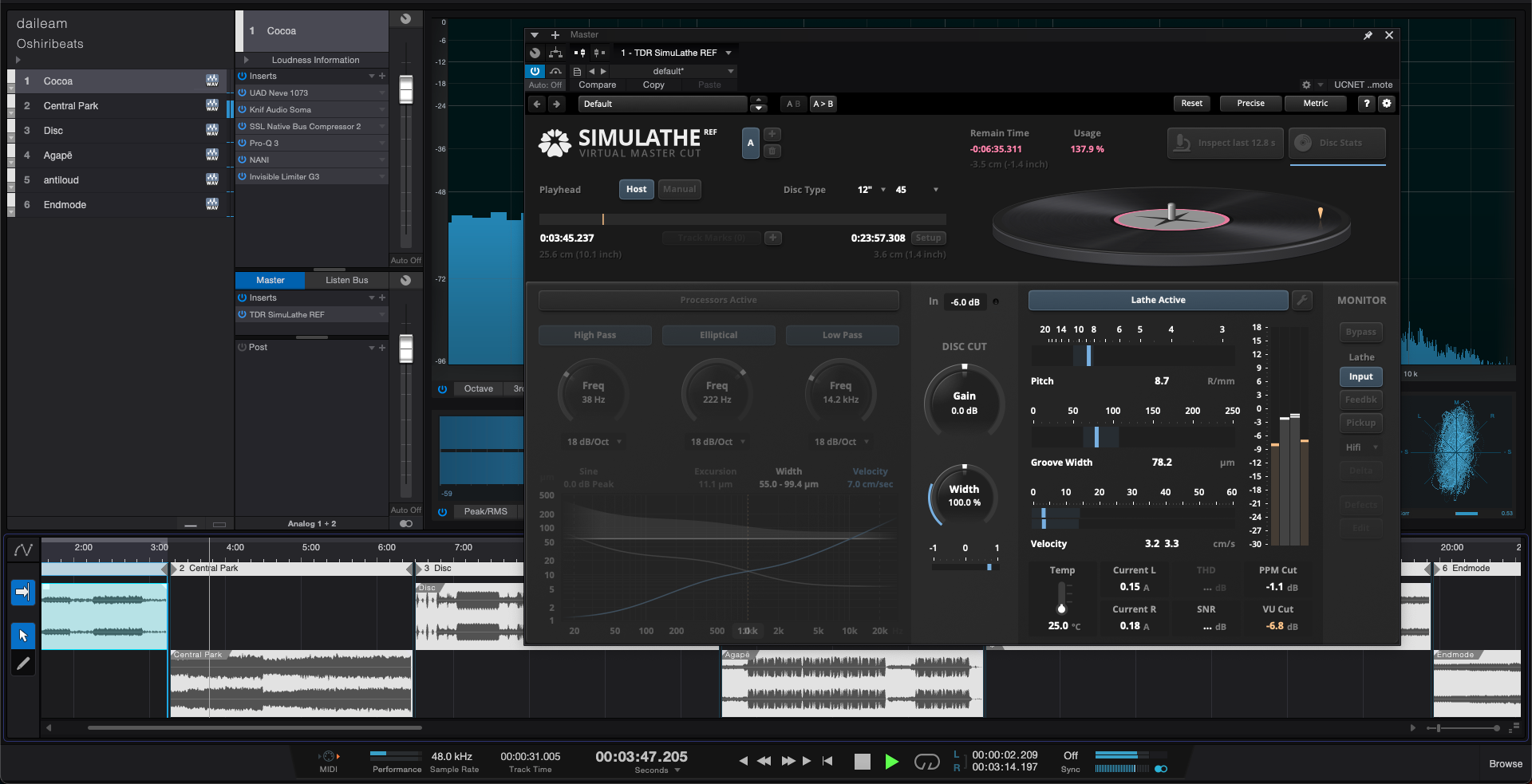Return to start in the transport
Screen dimensions: 1532x784
(827, 762)
